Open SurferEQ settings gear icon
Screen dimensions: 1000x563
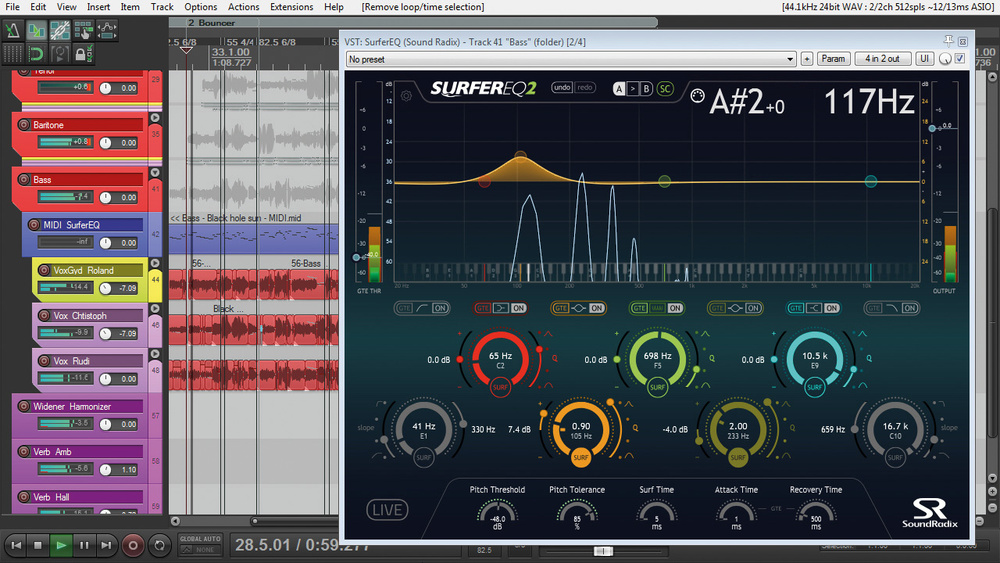pos(406,97)
